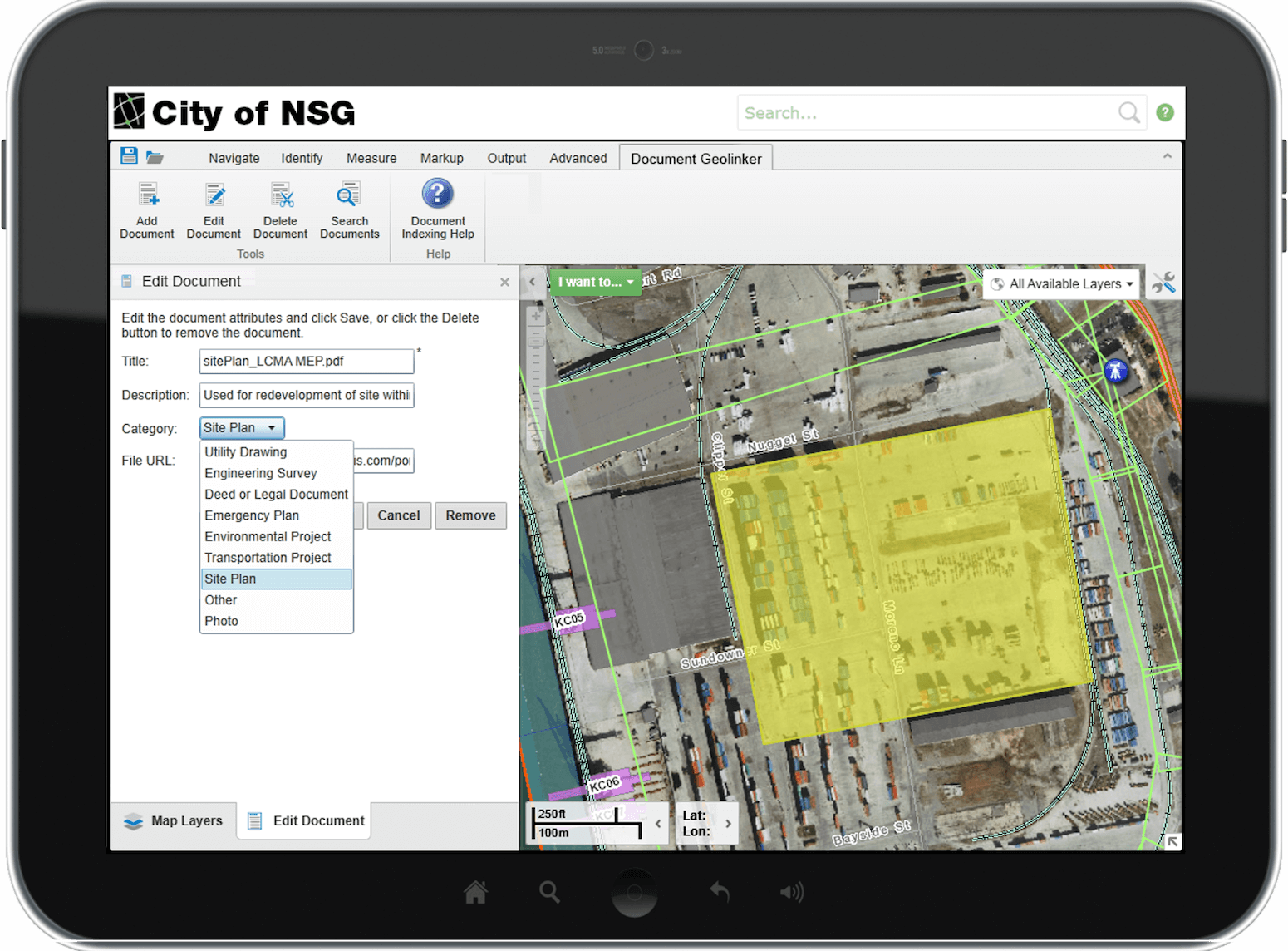The height and width of the screenshot is (951, 1288).
Task: Open the map tools wrench icon
Action: pyautogui.click(x=1163, y=283)
